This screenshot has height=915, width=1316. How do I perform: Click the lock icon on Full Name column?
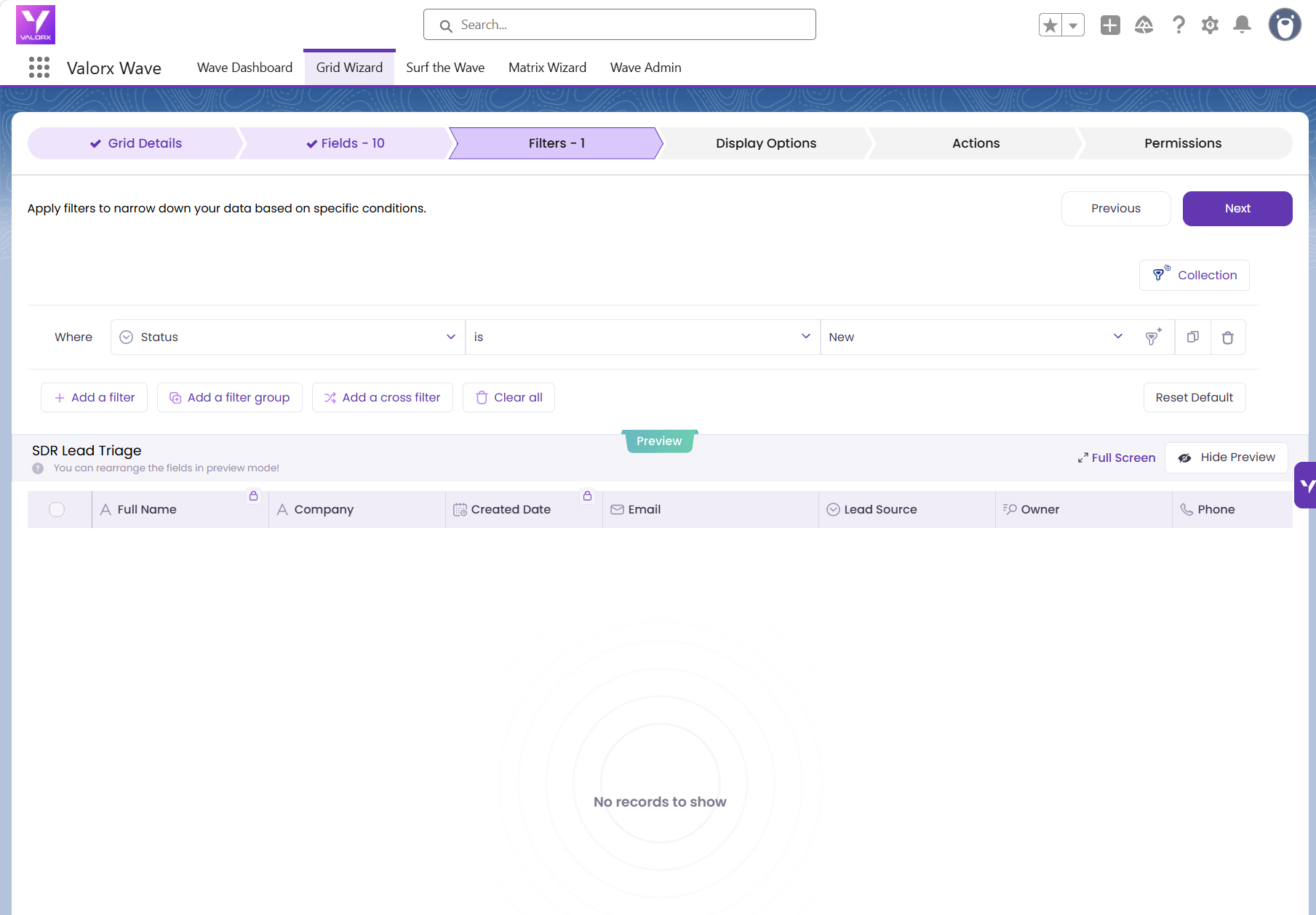pos(253,496)
